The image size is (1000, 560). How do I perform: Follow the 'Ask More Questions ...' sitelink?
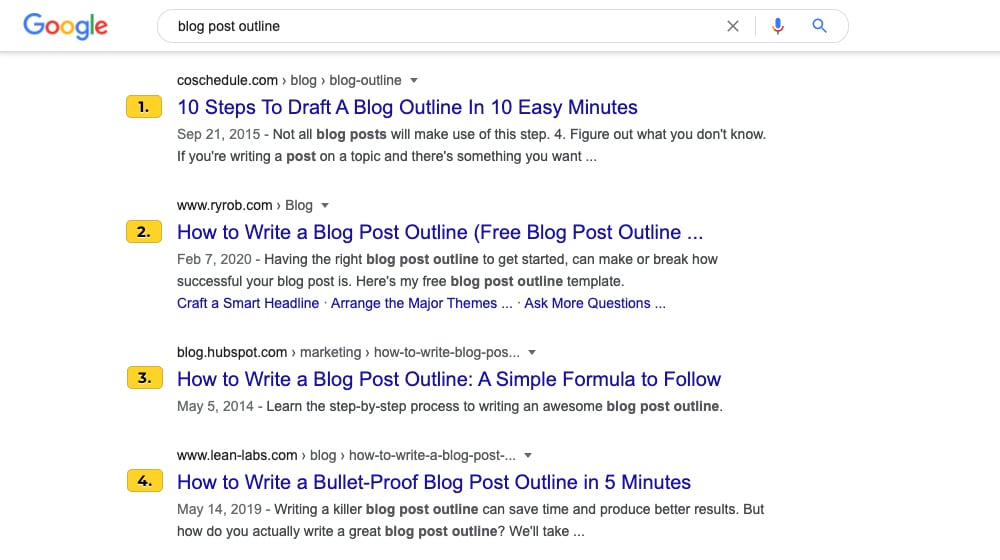tap(595, 304)
